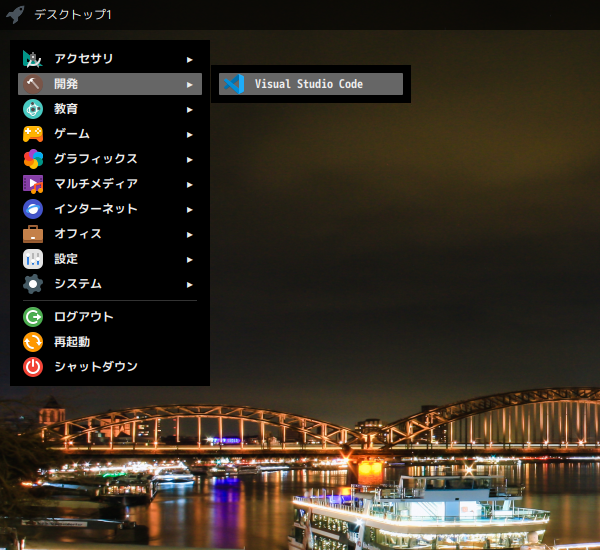Click the gamepad icon for ゲーム
The image size is (600, 550).
[33, 134]
